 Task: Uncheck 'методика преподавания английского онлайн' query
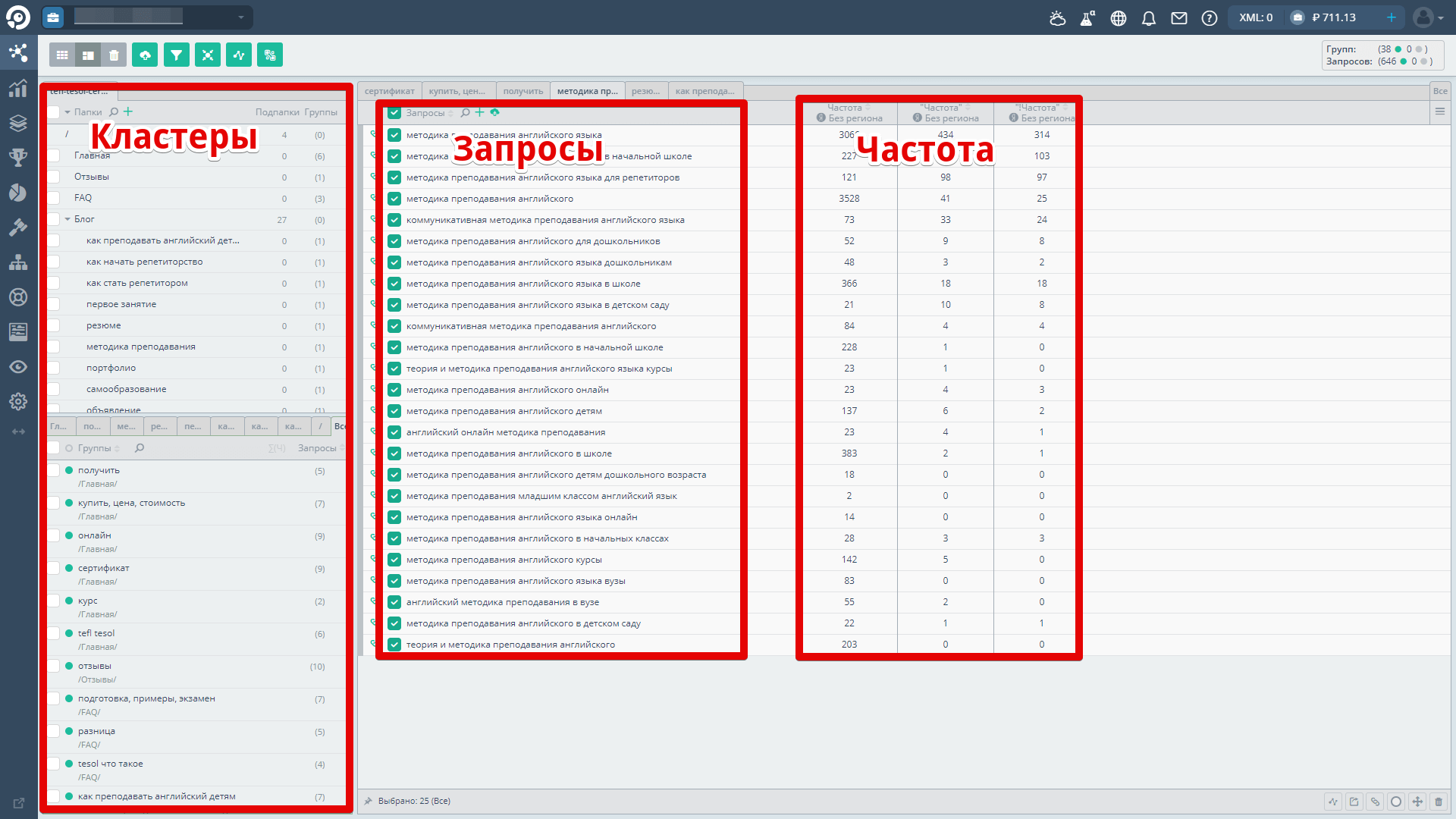(x=394, y=390)
